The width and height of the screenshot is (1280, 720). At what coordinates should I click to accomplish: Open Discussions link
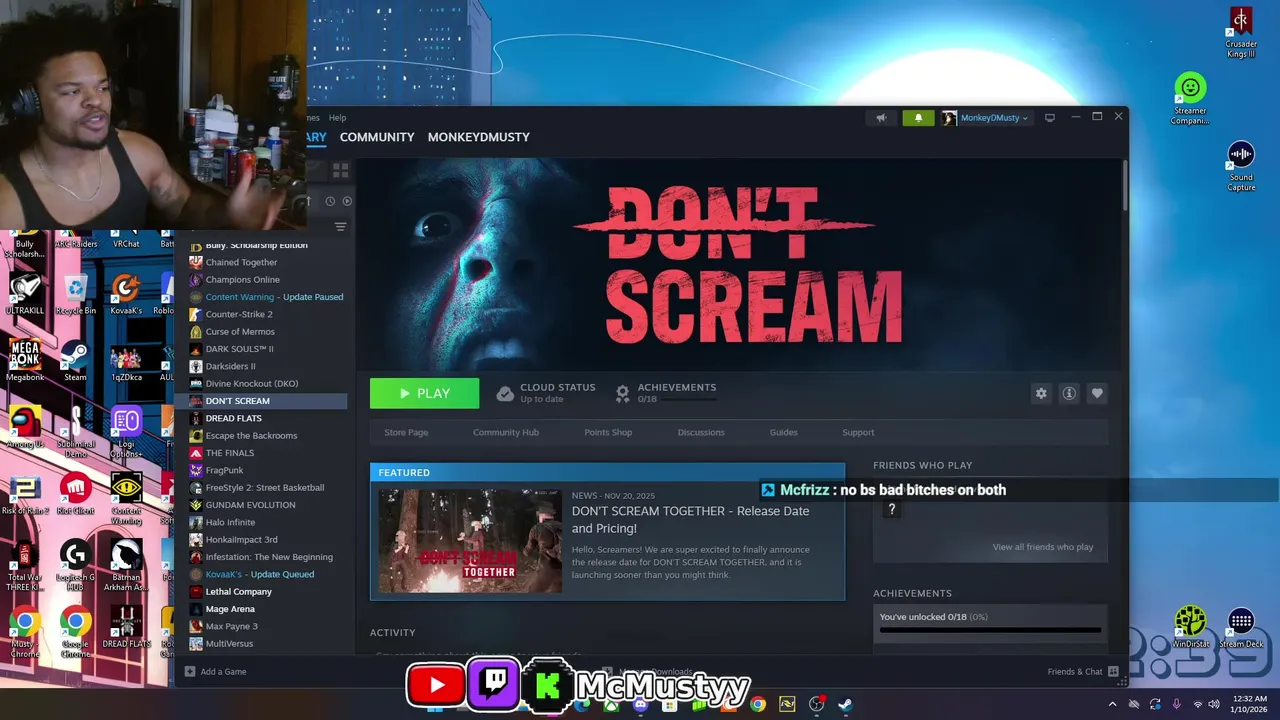click(x=701, y=432)
